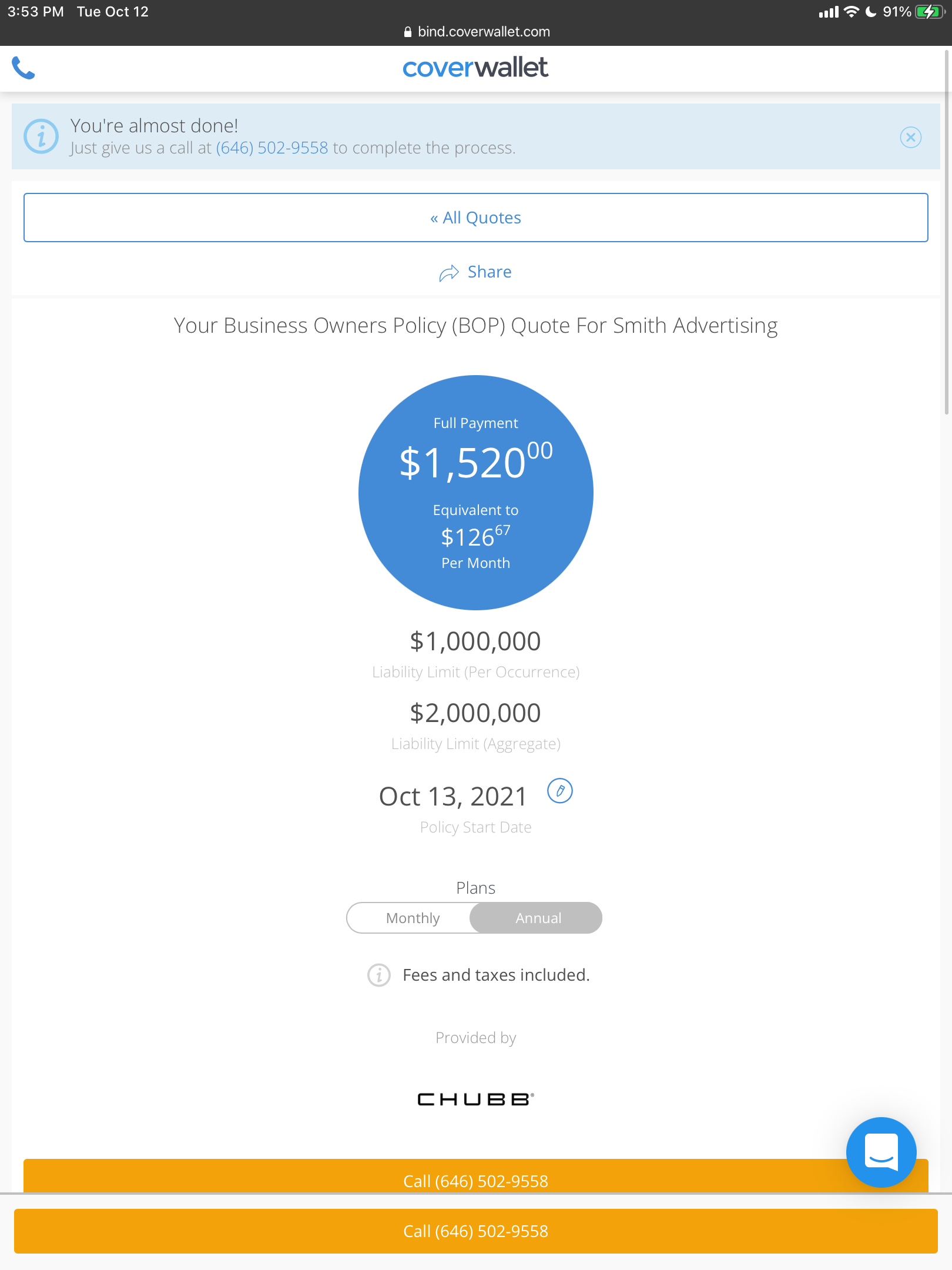Switch plan to Monthly

[x=413, y=918]
